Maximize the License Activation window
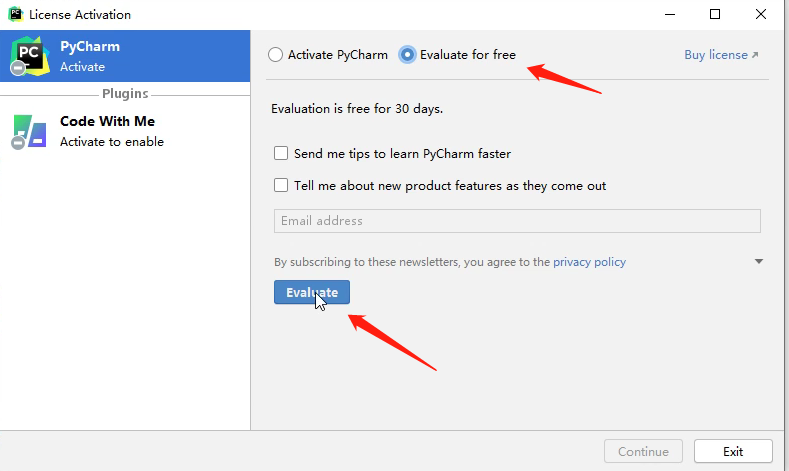The width and height of the screenshot is (789, 471). (715, 14)
